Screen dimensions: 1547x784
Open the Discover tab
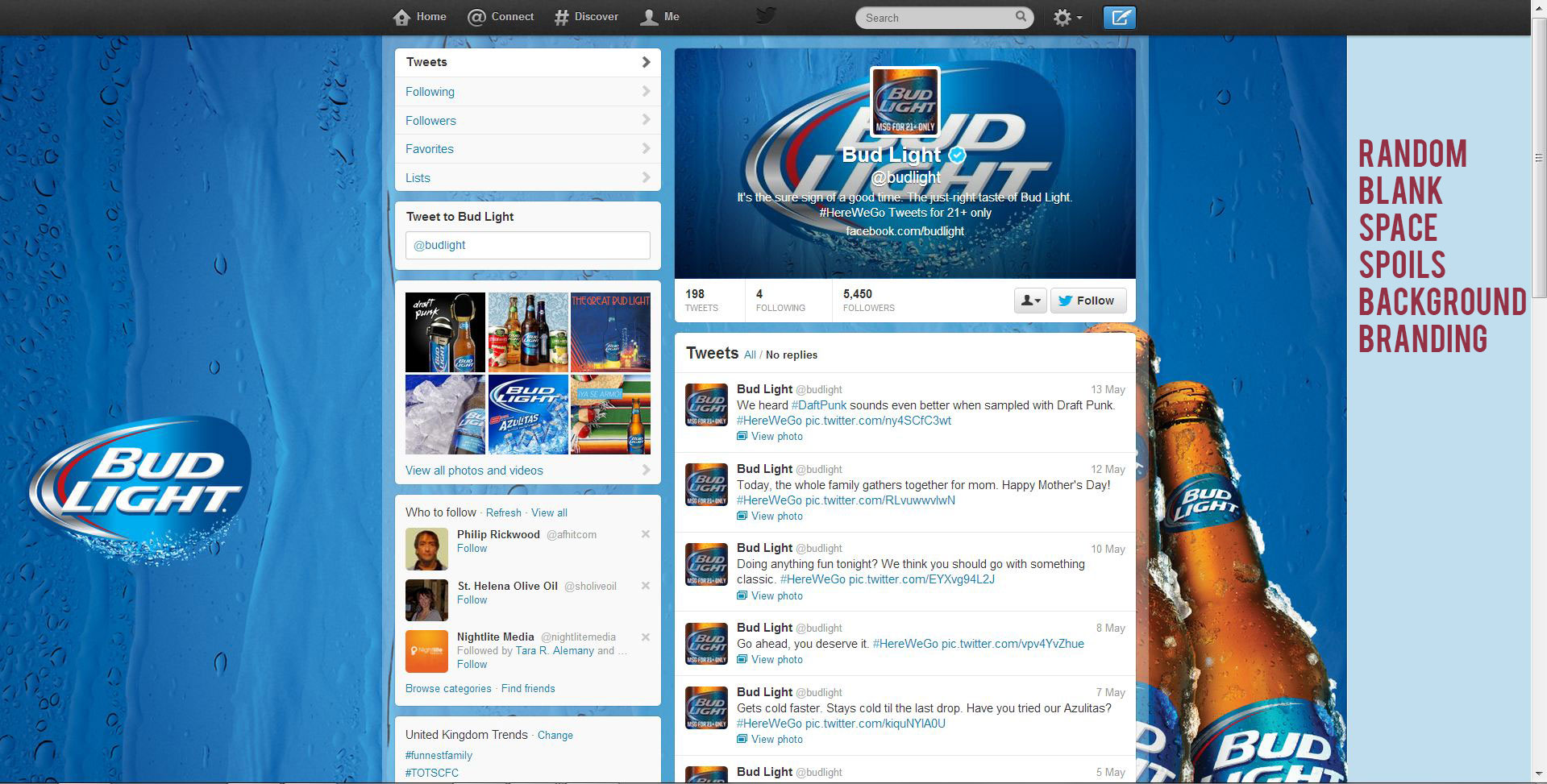[586, 16]
